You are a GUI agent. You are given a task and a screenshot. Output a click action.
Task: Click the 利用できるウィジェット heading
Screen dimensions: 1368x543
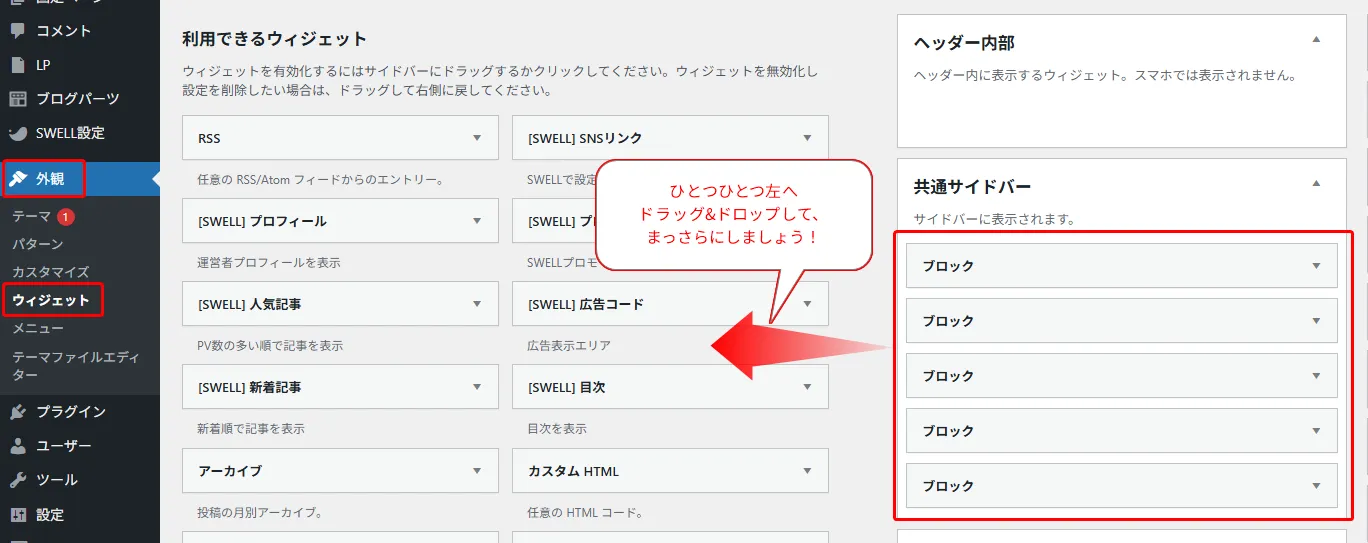coord(275,40)
